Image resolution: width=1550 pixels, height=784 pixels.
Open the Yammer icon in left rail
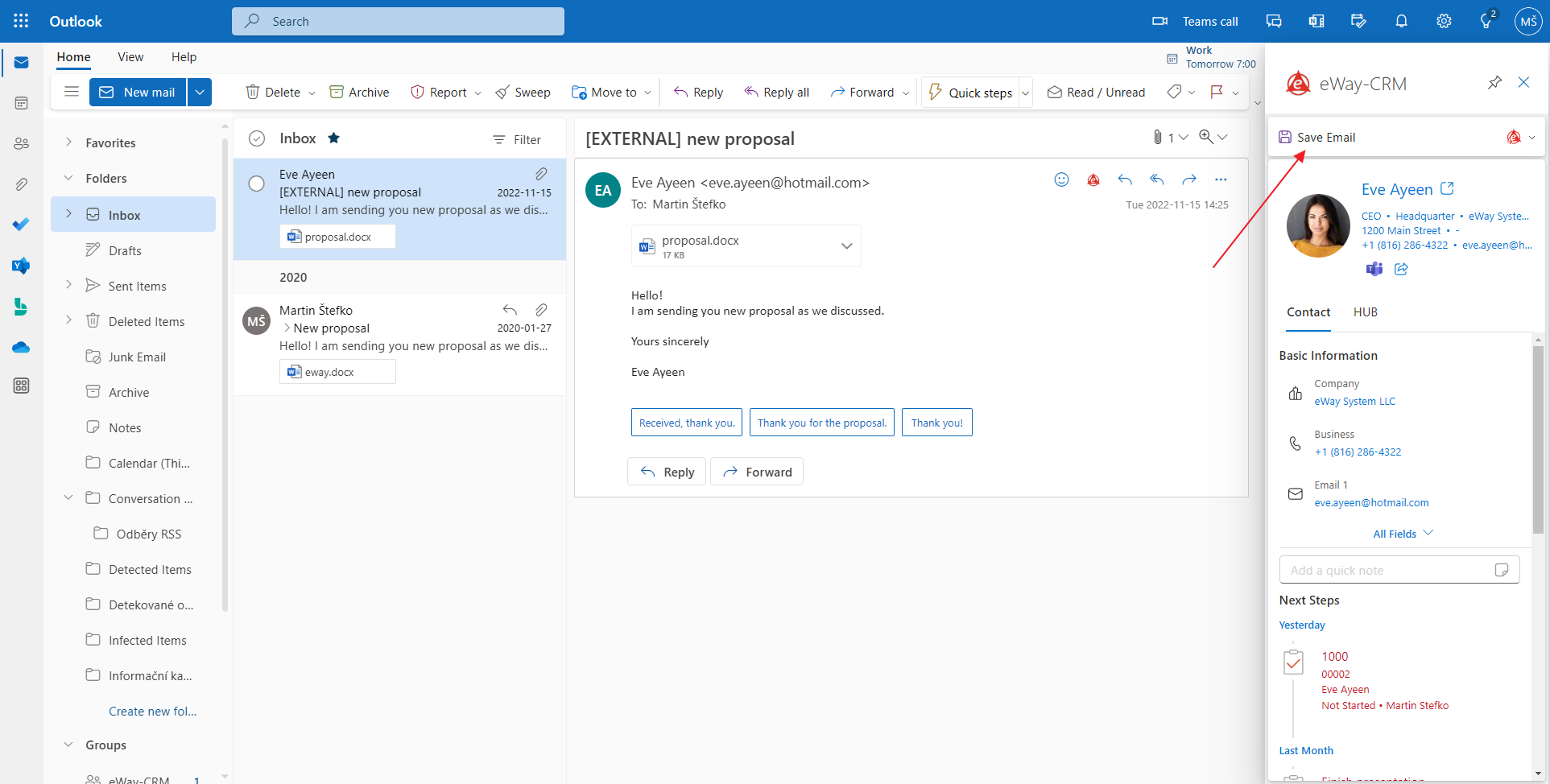(22, 266)
